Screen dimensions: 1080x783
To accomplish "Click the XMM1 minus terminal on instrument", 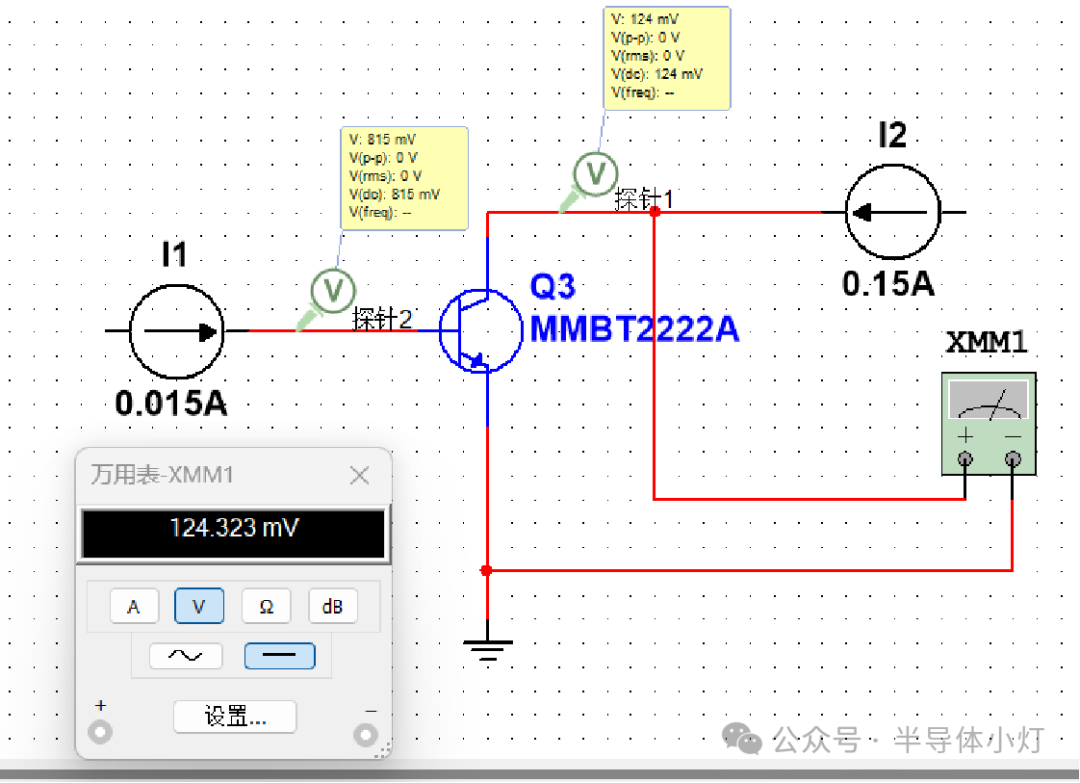I will [1012, 459].
